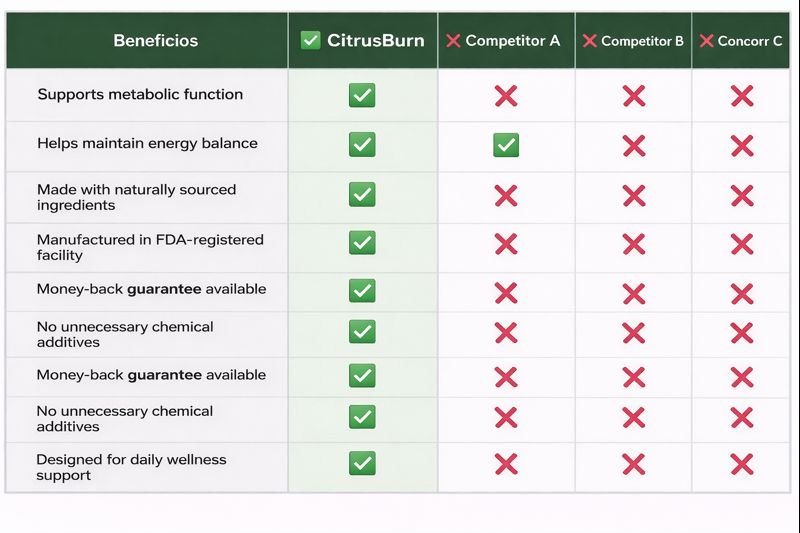Click "Made with naturally sourced ingredients" text
The image size is (800, 533).
(136, 197)
